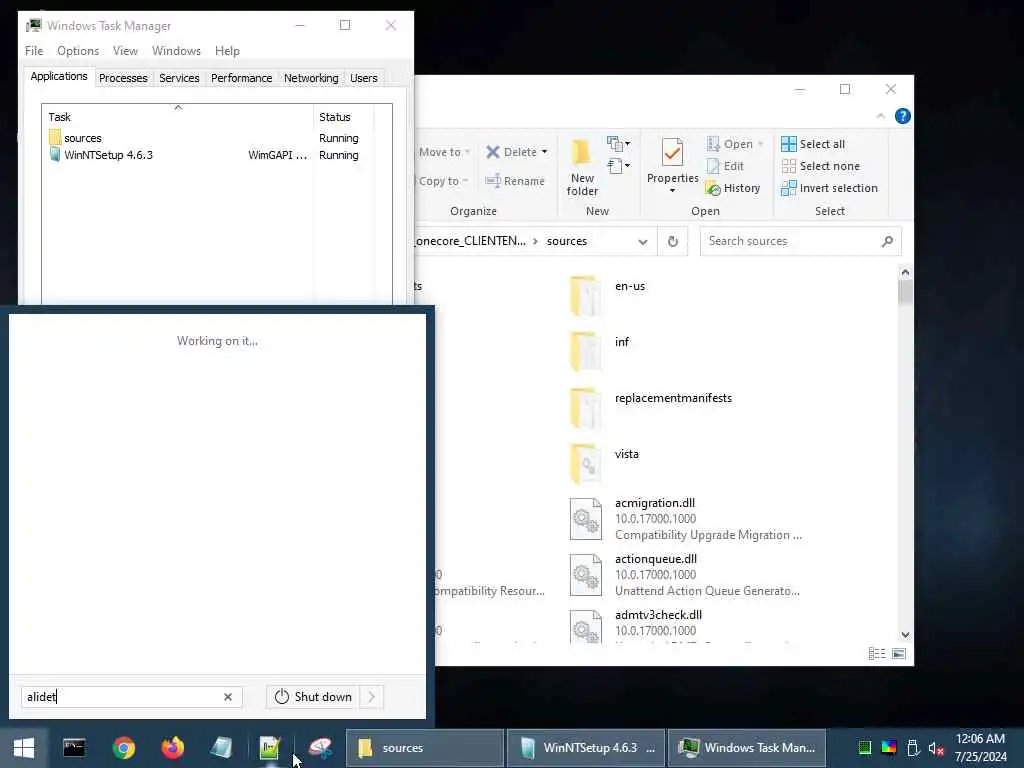Click the green chart taskbar icon

[x=270, y=748]
